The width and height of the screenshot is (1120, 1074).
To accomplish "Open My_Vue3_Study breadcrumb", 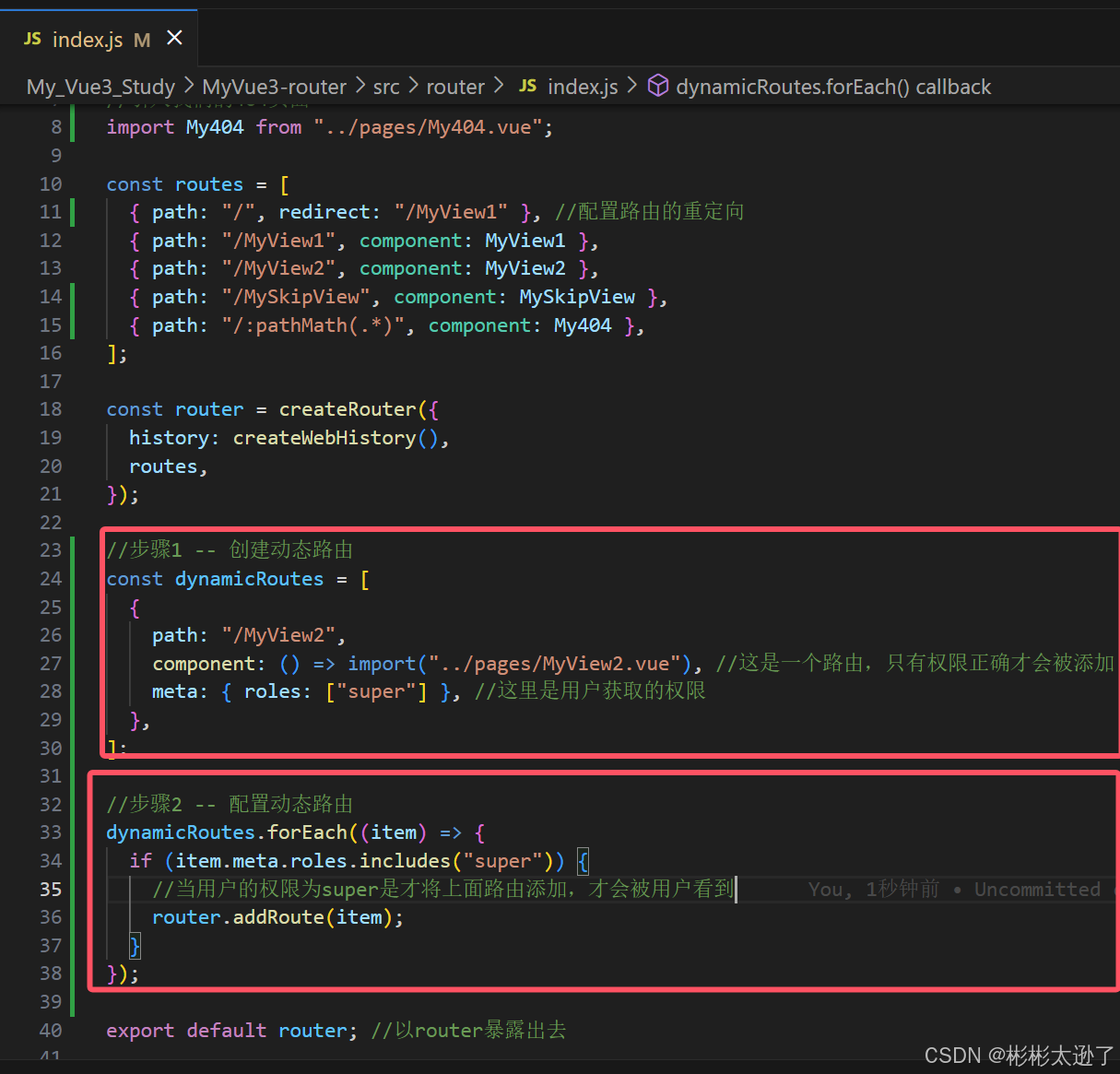I will [100, 87].
